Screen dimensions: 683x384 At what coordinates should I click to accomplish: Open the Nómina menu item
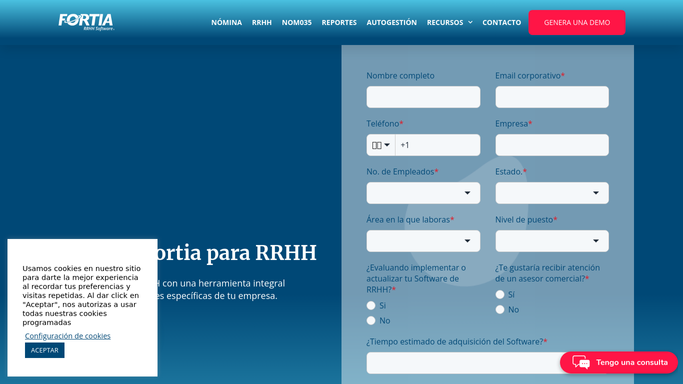coord(227,22)
